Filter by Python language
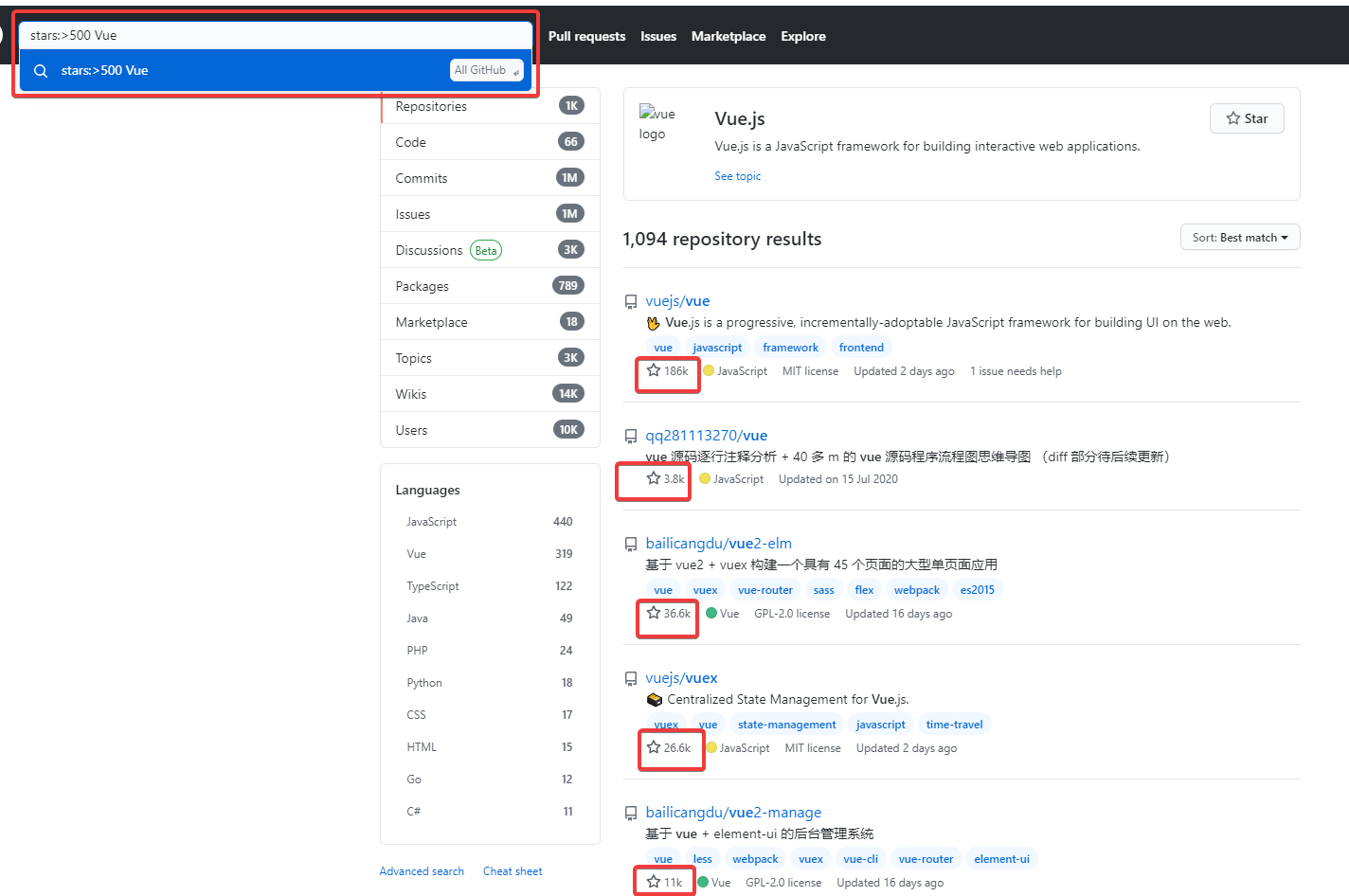Image resolution: width=1349 pixels, height=896 pixels. point(490,683)
